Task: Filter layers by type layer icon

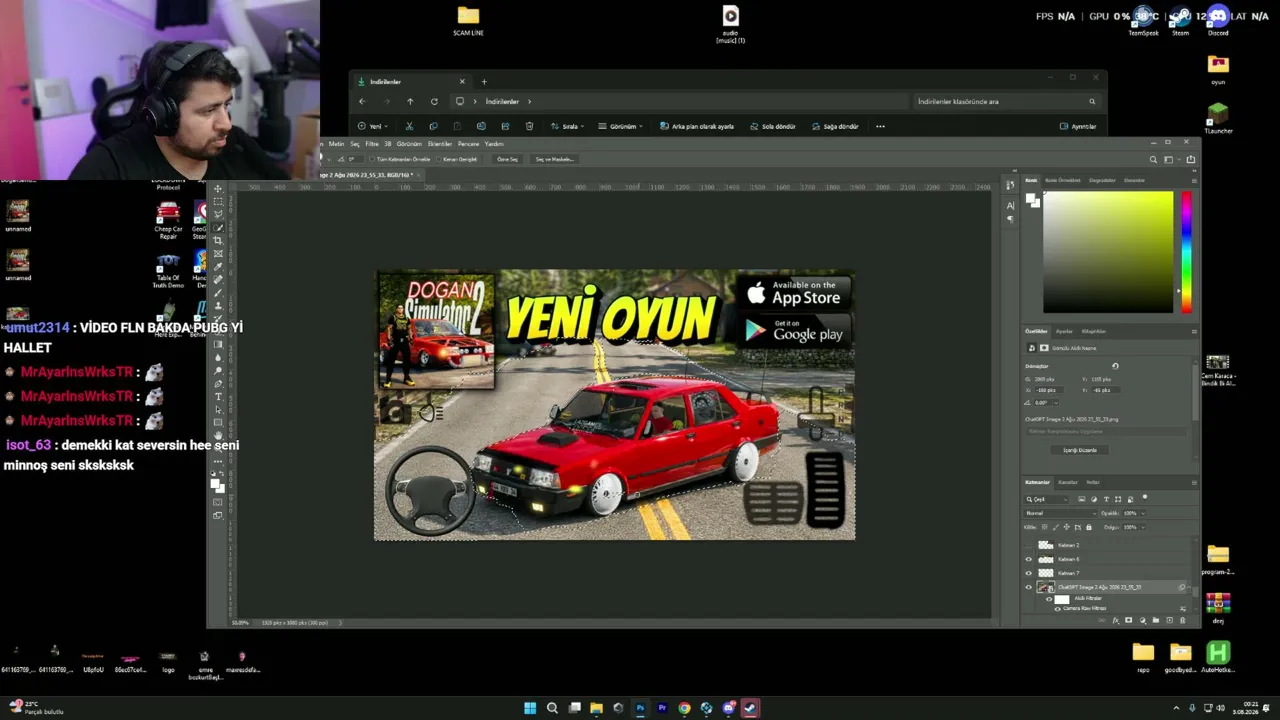Action: pyautogui.click(x=1106, y=499)
